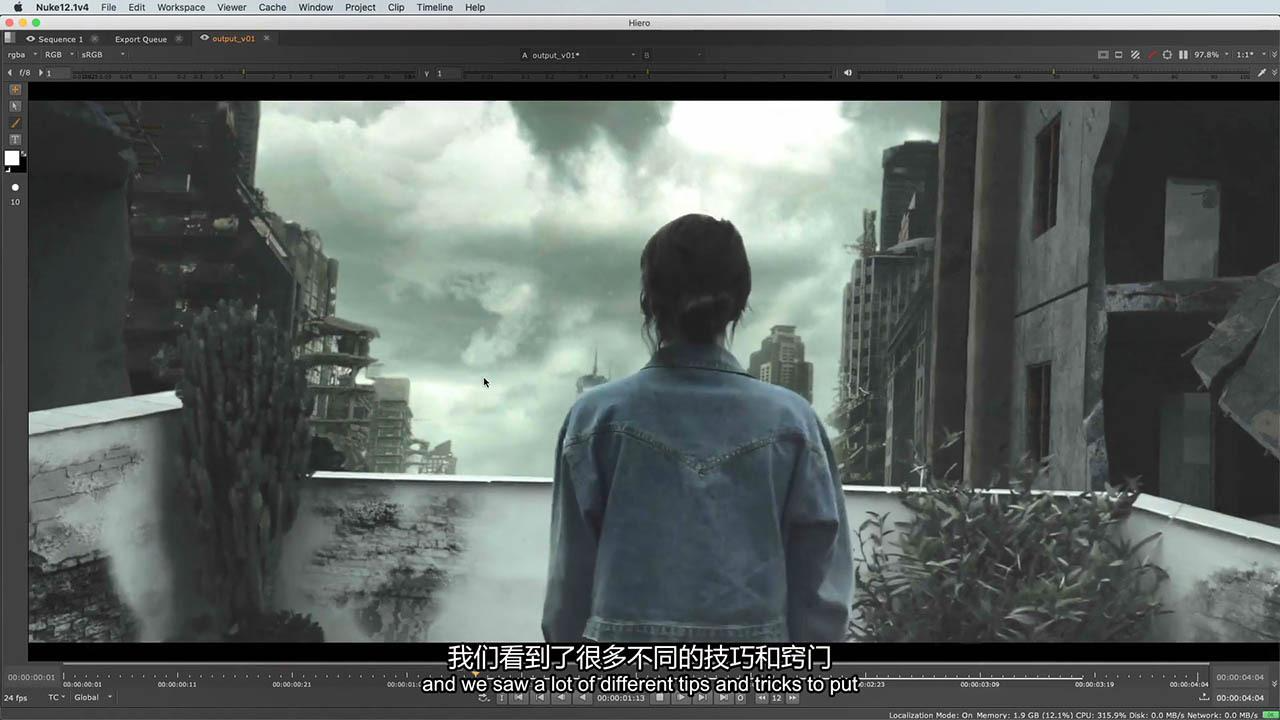Screen dimensions: 1280x720
Task: Stop playback with the square button
Action: 660,697
